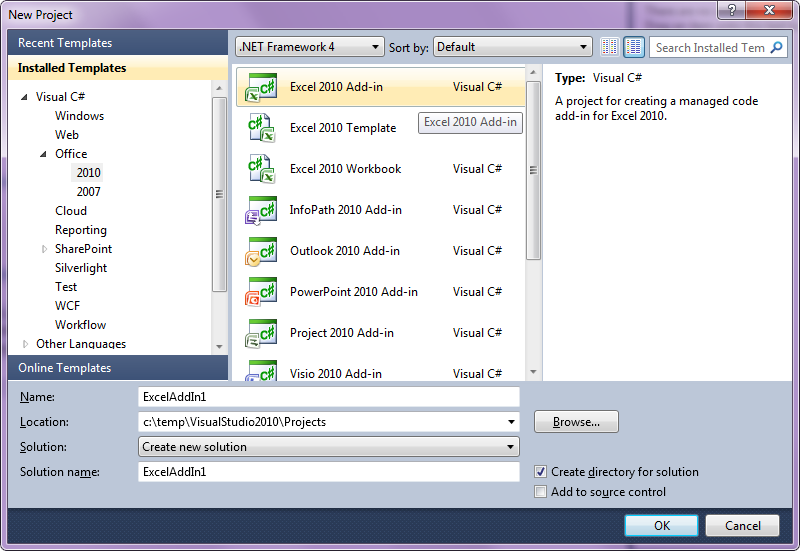Click category tree scroll up arrow
This screenshot has height=551, width=800.
pyautogui.click(x=219, y=88)
